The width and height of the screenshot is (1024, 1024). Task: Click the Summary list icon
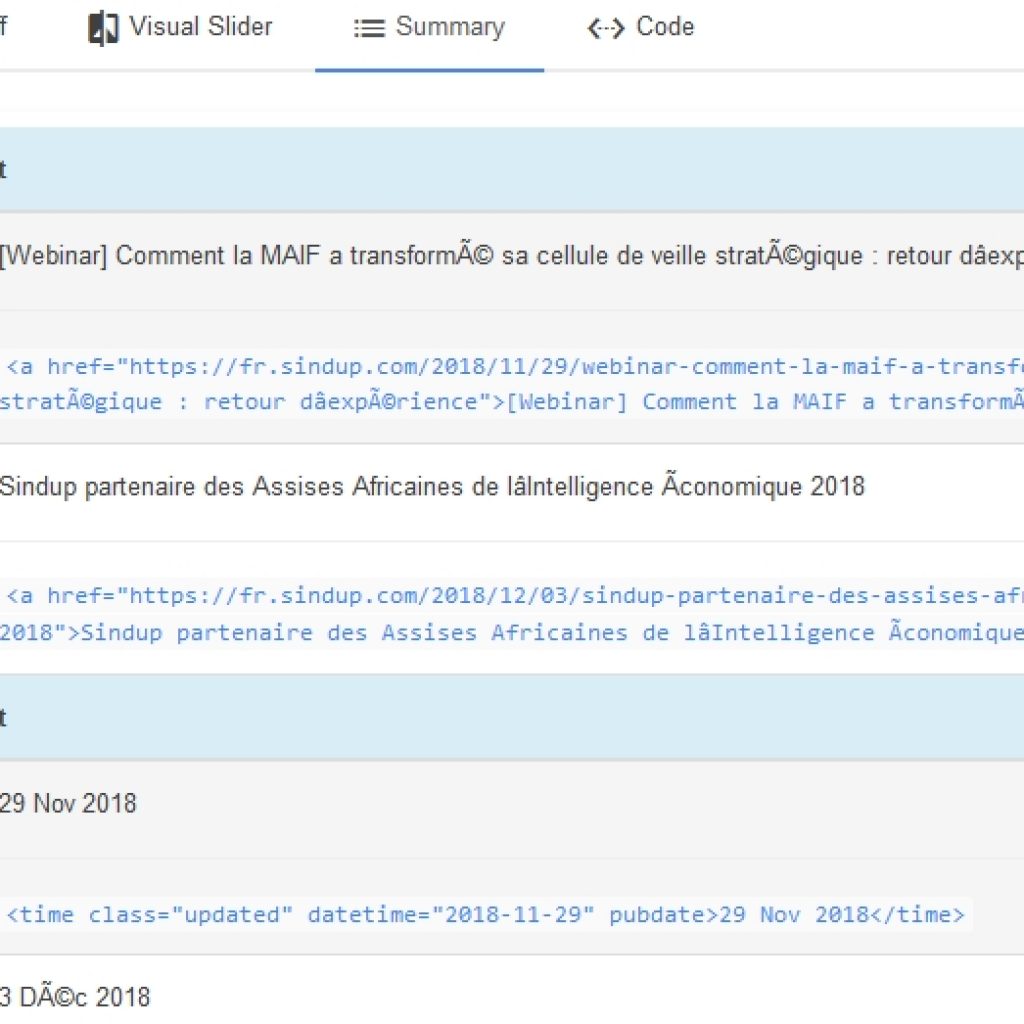(x=369, y=29)
